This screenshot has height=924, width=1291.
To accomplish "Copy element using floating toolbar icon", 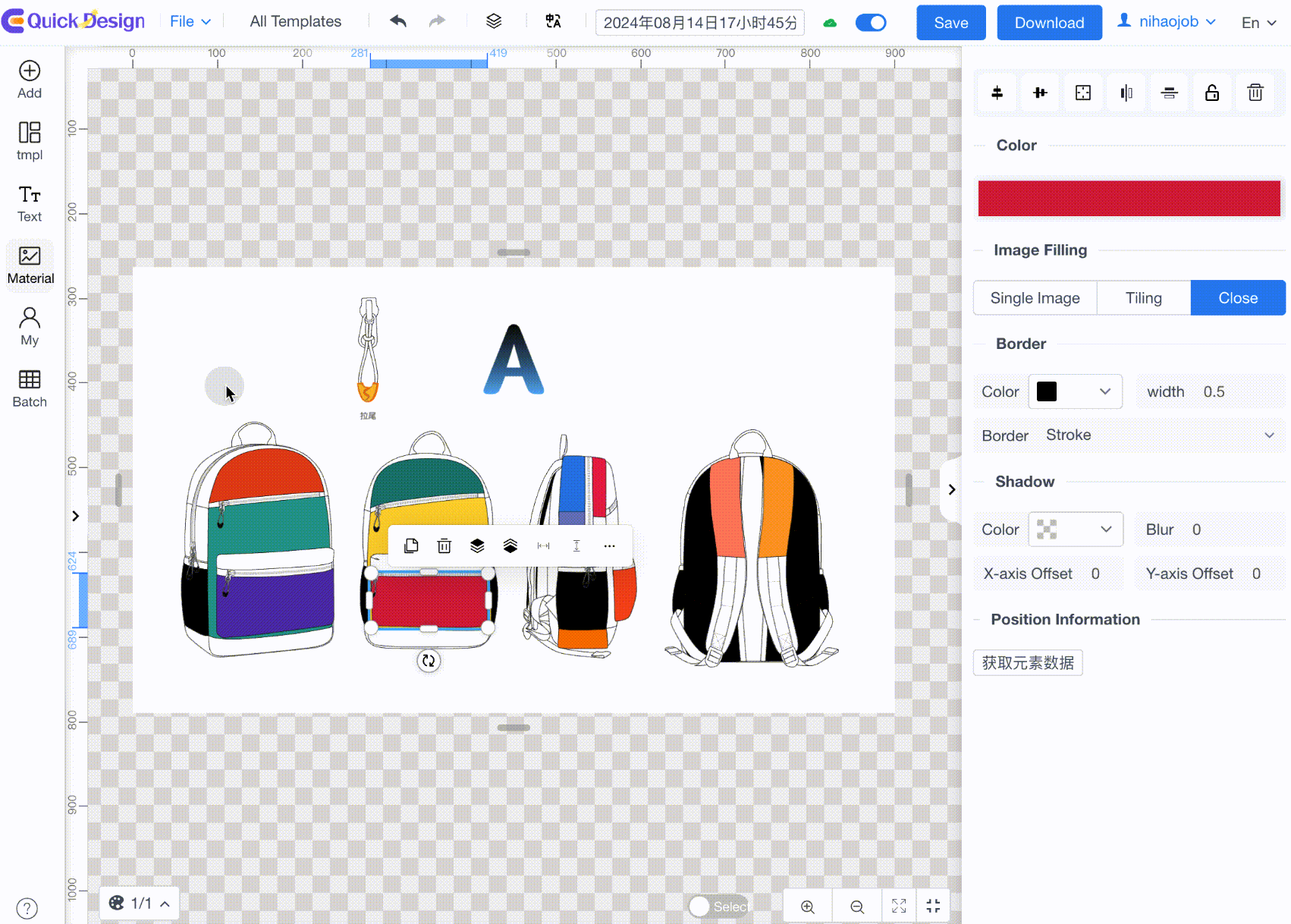I will (411, 545).
